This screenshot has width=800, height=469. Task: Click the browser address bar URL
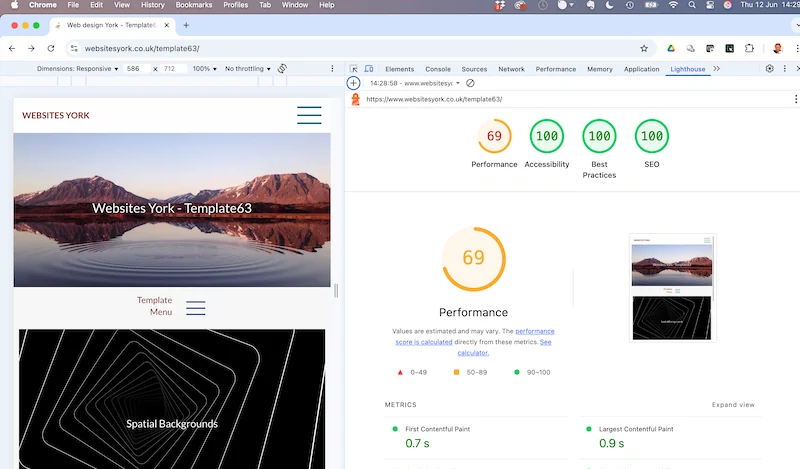click(142, 48)
